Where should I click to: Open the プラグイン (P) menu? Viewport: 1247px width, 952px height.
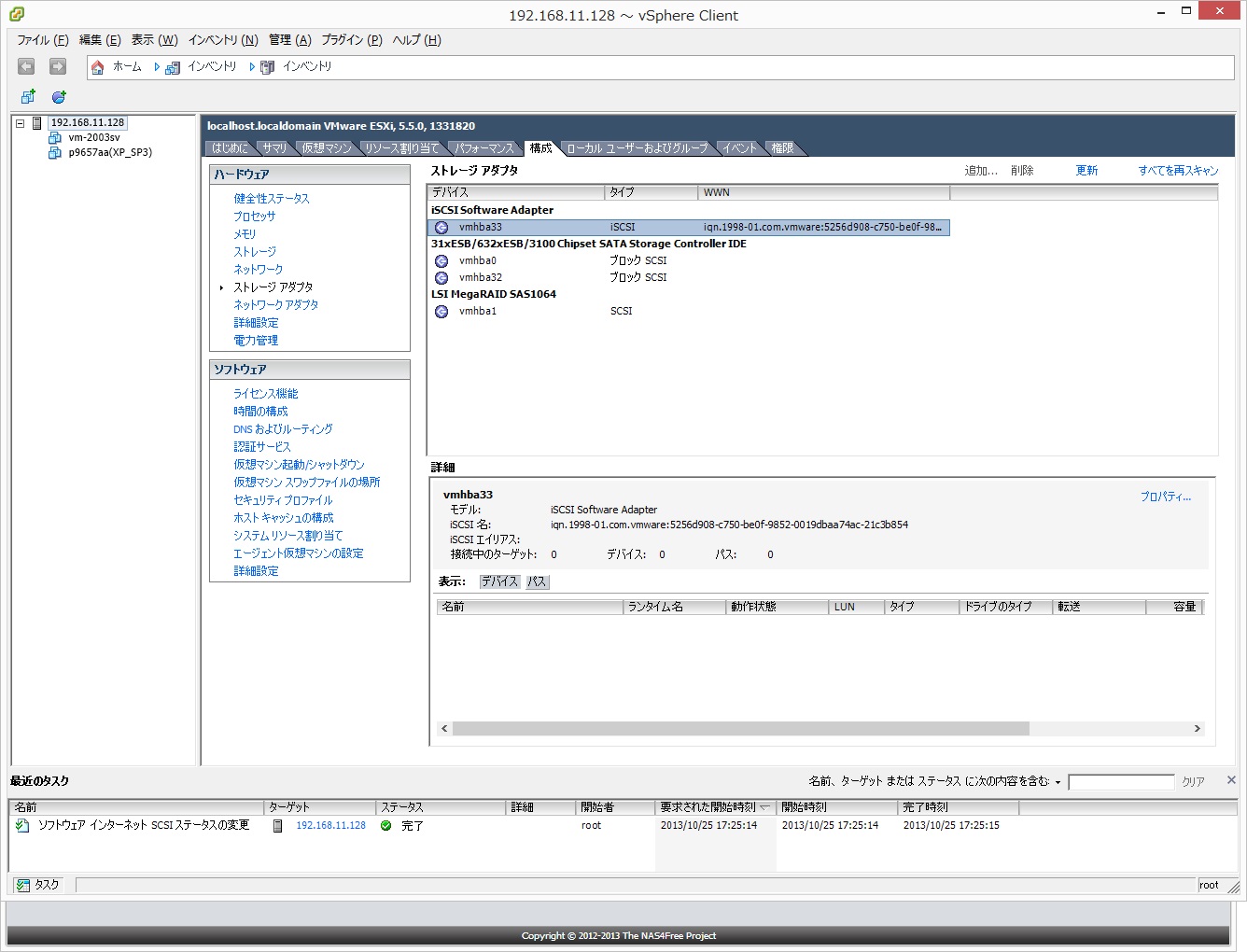[x=352, y=40]
